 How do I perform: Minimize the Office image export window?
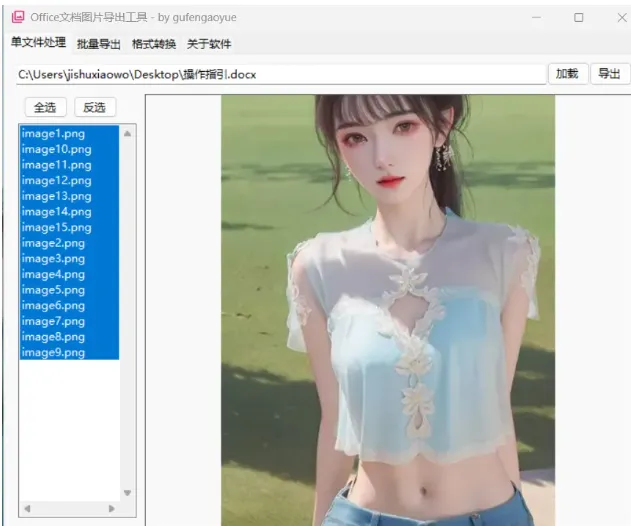pyautogui.click(x=536, y=17)
